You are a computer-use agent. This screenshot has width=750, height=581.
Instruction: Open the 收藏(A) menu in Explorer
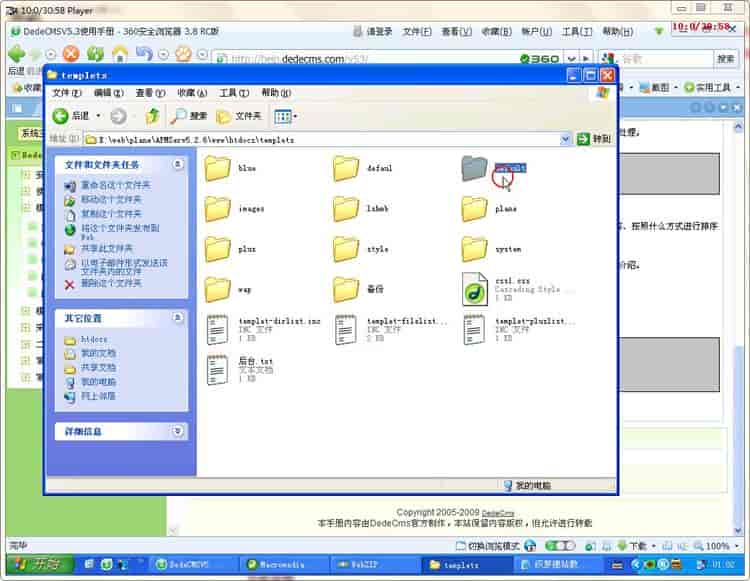pos(192,93)
